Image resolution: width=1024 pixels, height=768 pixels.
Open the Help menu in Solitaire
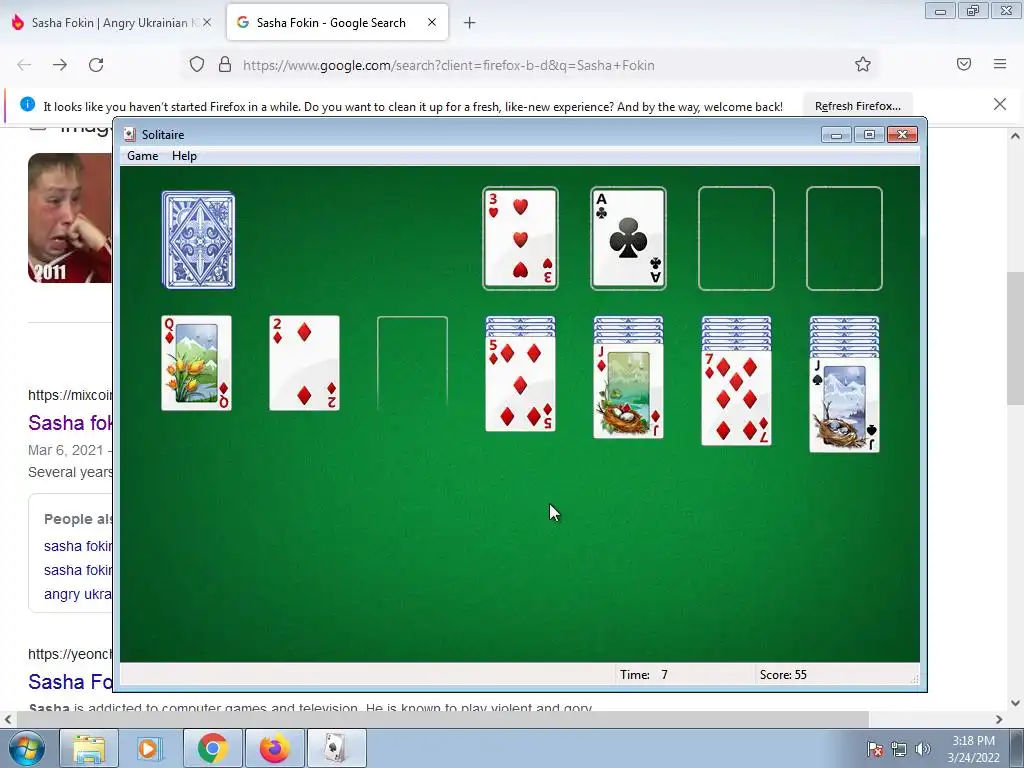tap(184, 156)
